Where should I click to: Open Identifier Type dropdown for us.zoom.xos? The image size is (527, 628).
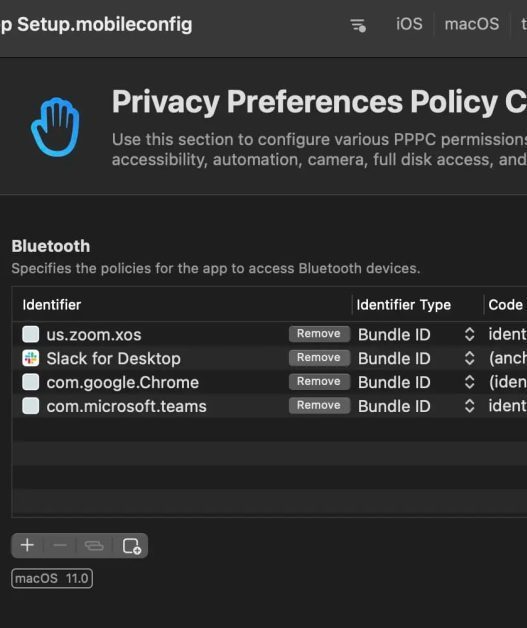469,334
